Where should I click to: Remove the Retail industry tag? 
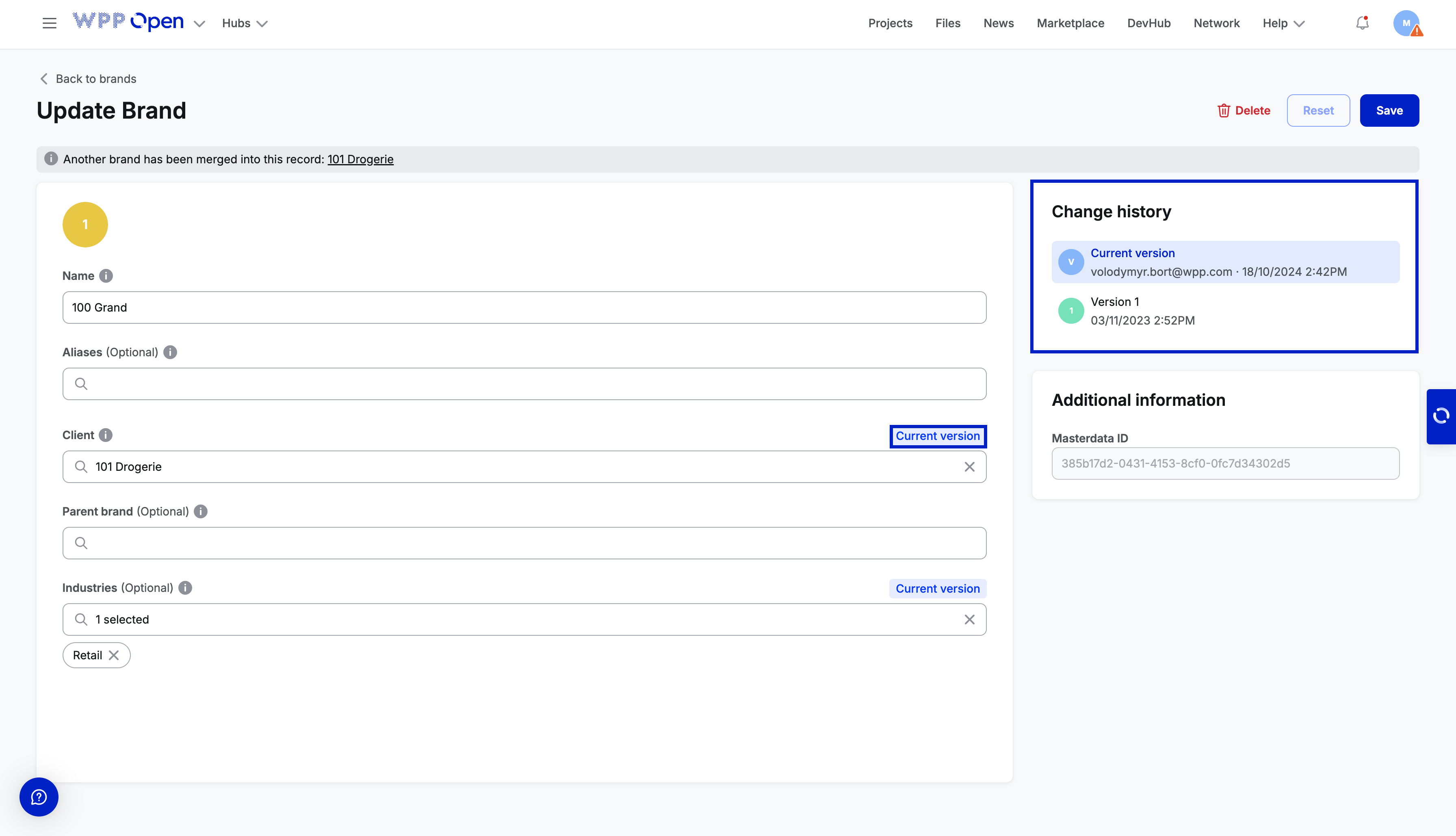pos(114,655)
